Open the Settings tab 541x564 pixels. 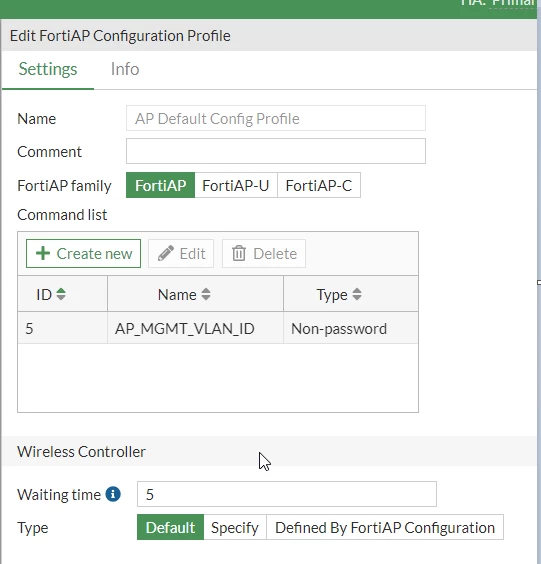pos(48,69)
